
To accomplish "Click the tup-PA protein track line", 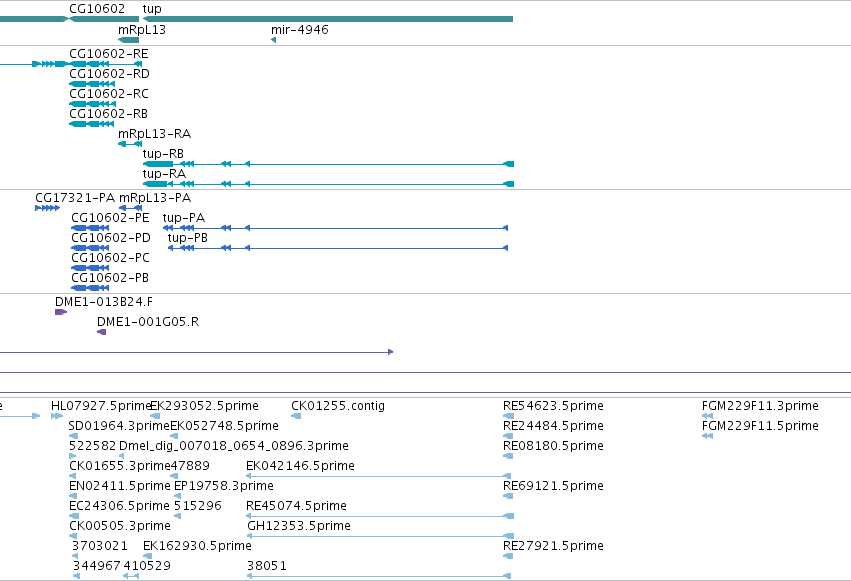I will [335, 228].
